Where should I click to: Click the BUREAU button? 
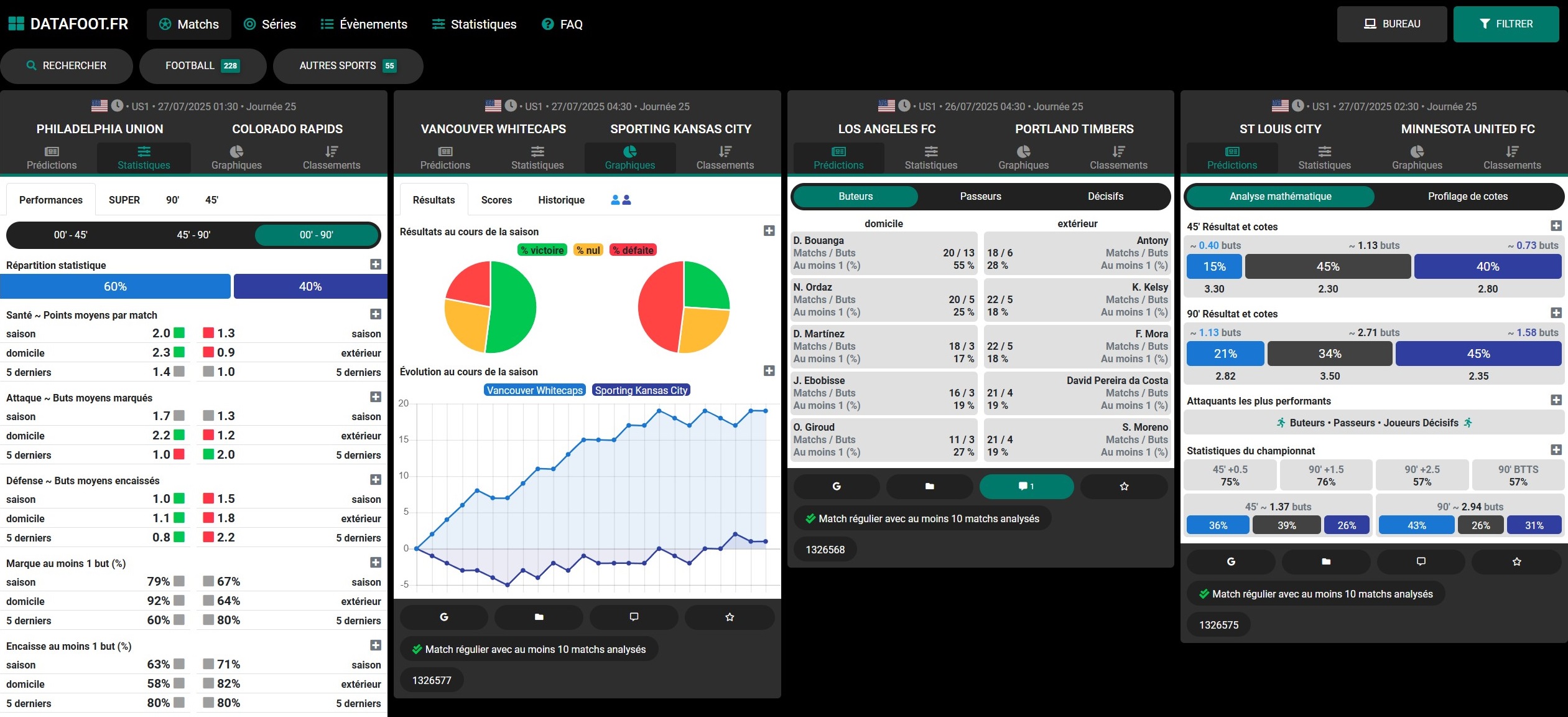(x=1392, y=24)
